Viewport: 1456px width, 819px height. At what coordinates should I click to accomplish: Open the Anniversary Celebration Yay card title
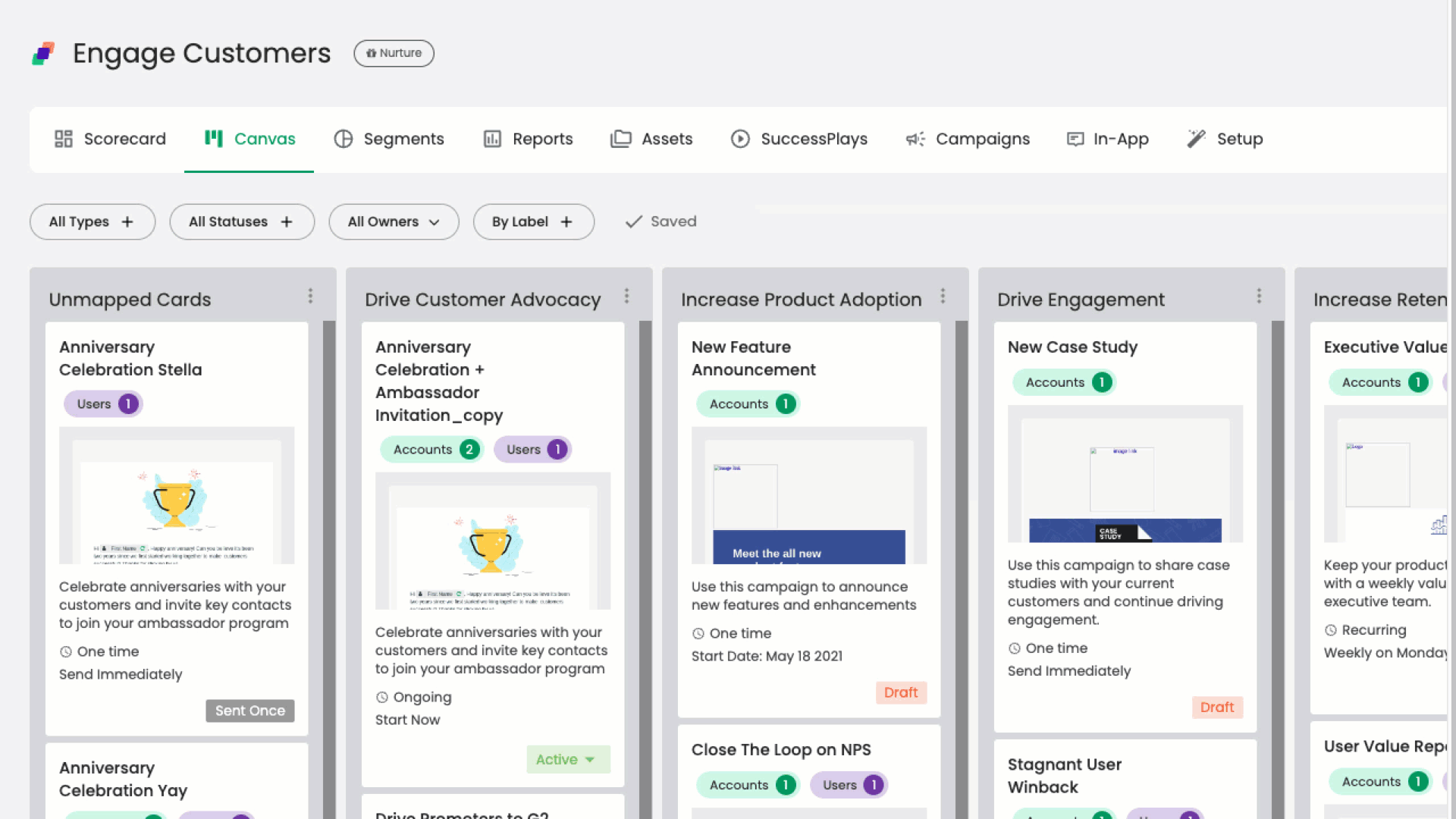click(124, 779)
